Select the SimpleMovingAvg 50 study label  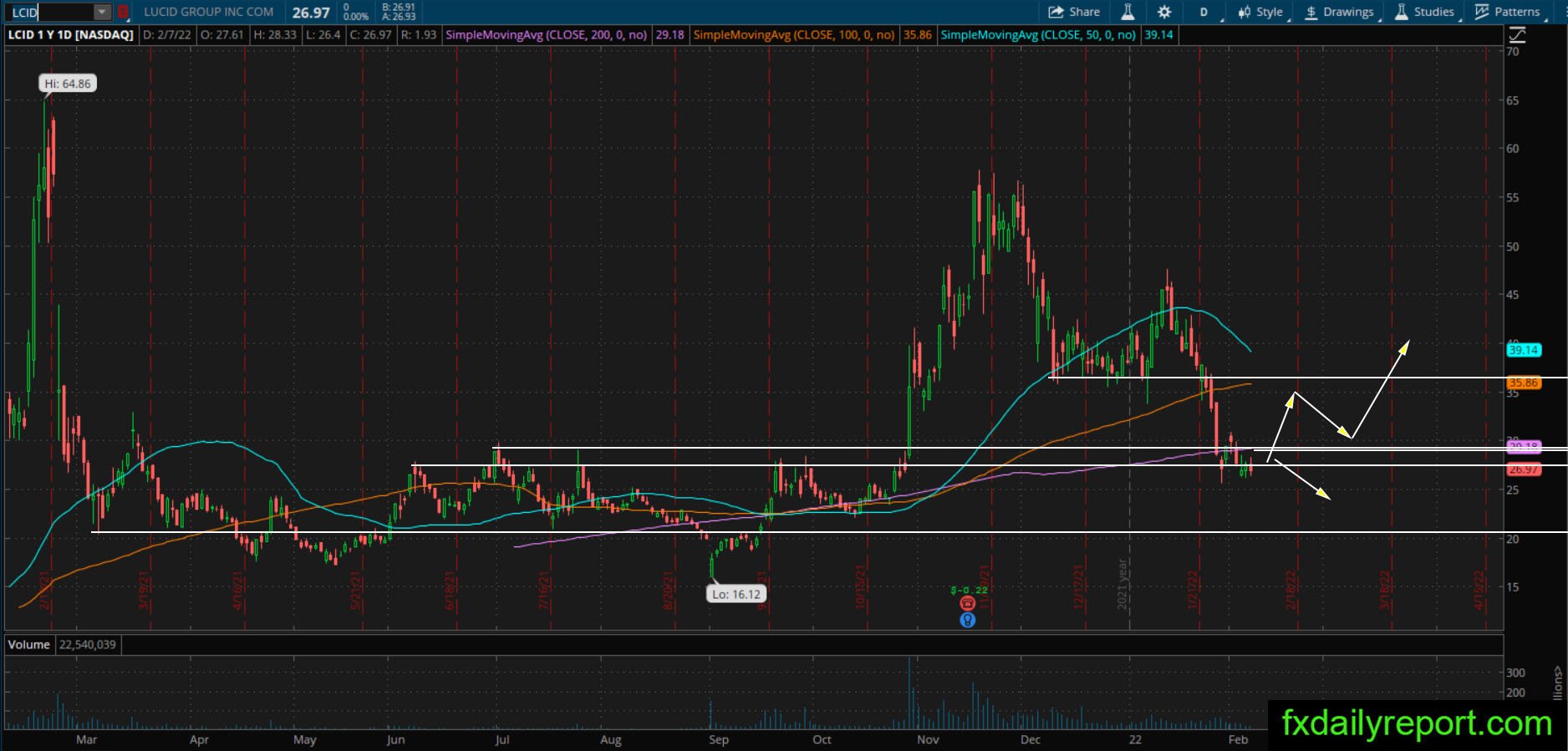1038,35
